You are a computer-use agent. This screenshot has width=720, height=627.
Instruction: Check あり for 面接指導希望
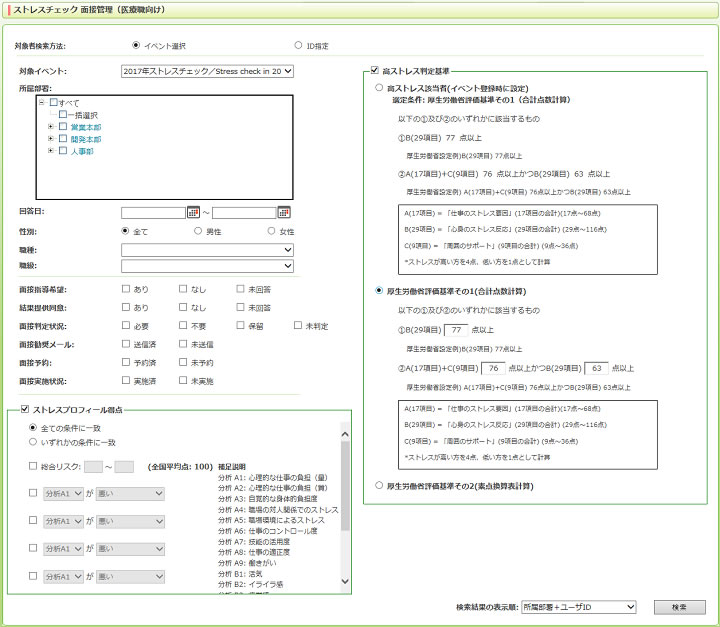tap(126, 288)
